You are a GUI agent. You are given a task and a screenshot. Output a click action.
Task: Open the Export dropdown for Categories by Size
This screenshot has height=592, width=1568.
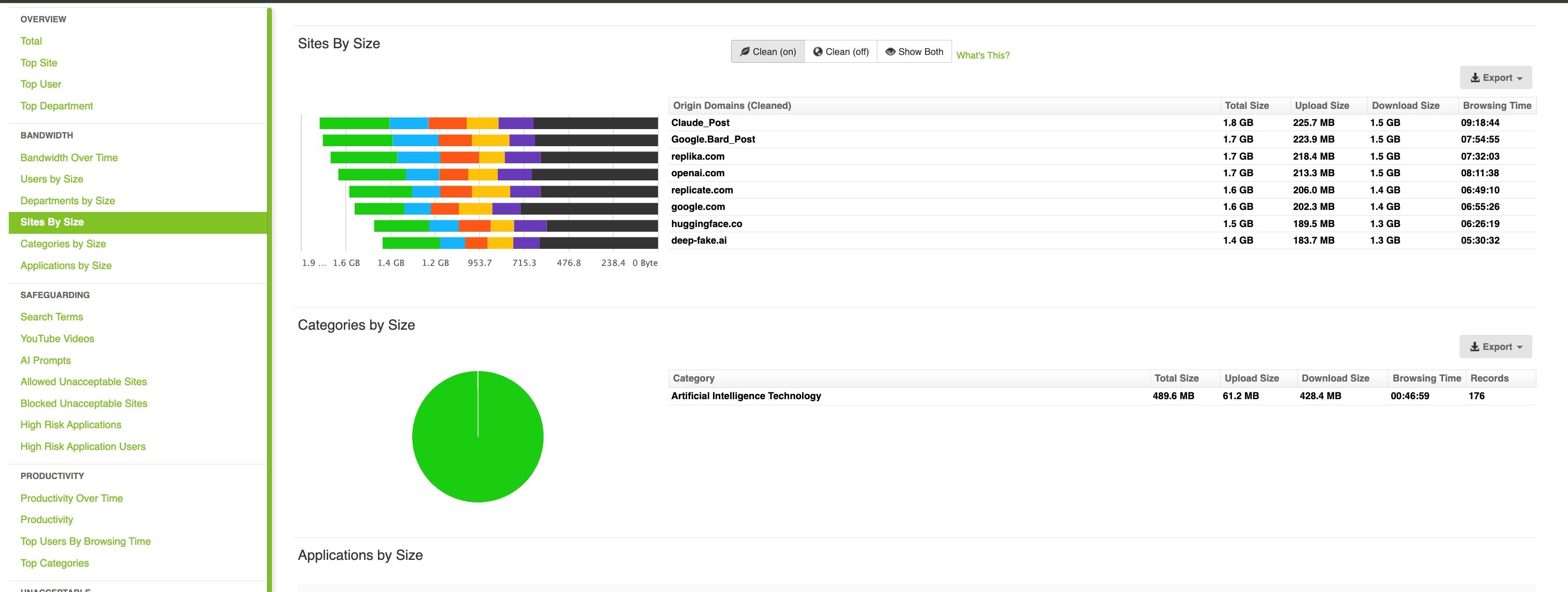1495,346
